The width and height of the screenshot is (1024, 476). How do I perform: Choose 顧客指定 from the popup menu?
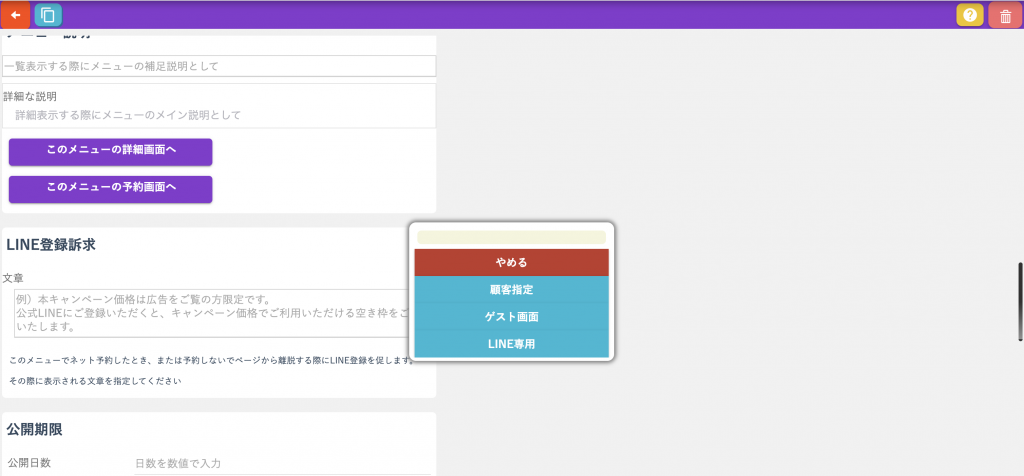(511, 290)
